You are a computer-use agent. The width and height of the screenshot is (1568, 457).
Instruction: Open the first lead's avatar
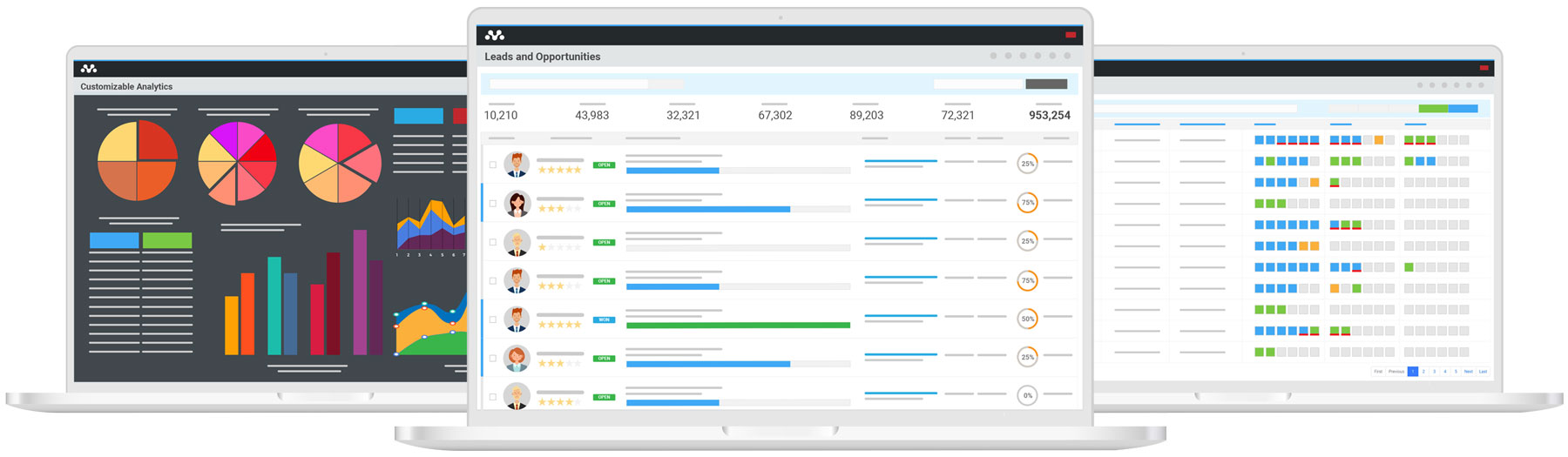pos(517,165)
